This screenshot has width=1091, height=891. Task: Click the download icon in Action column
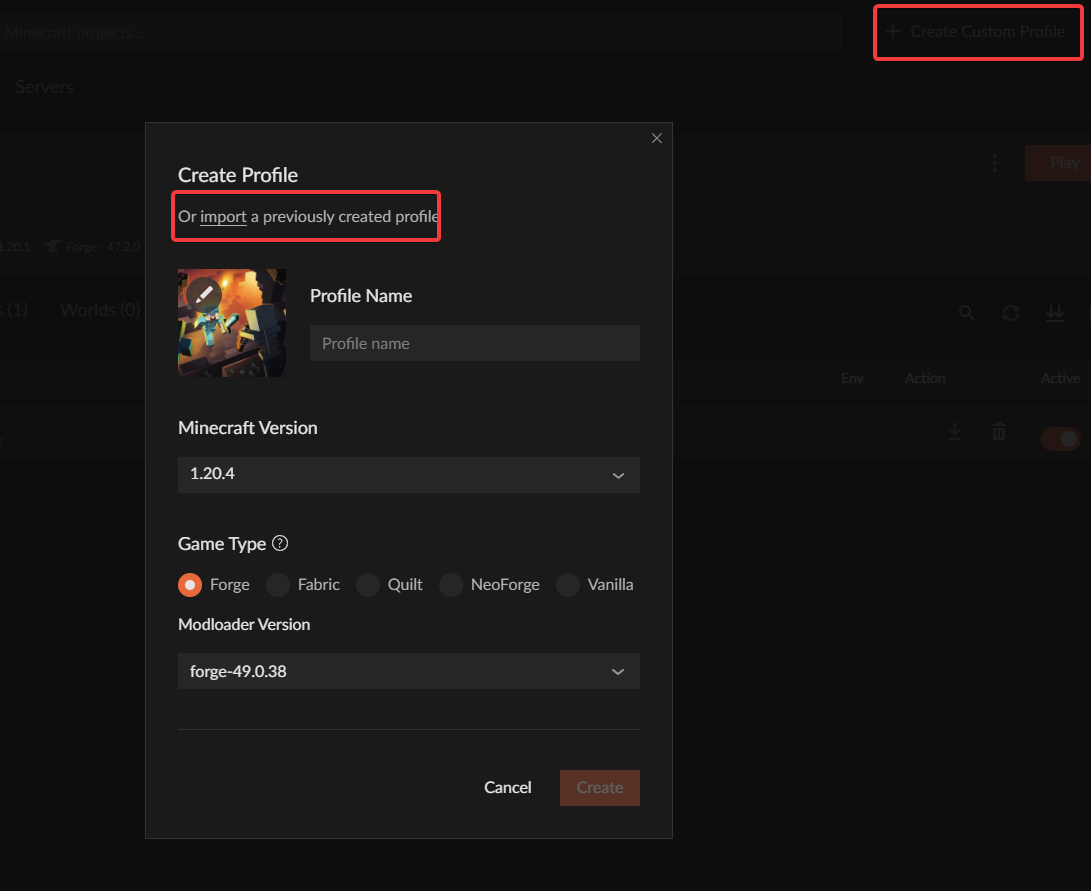click(955, 431)
